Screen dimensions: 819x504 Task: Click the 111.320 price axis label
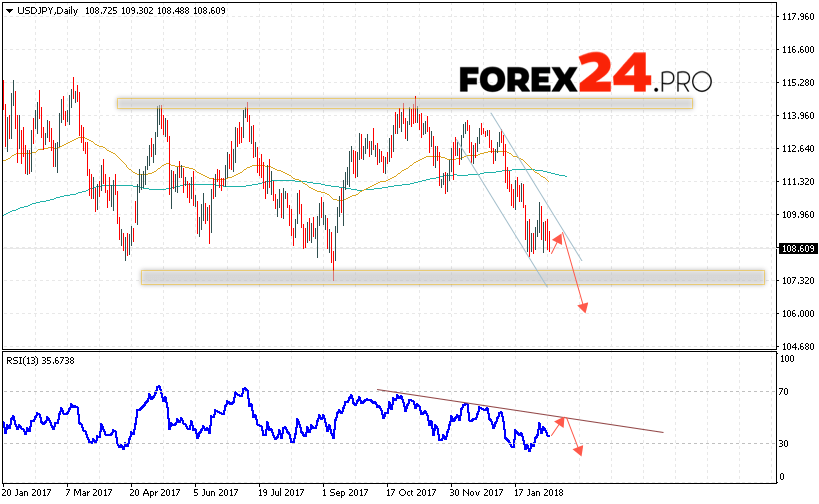[798, 181]
